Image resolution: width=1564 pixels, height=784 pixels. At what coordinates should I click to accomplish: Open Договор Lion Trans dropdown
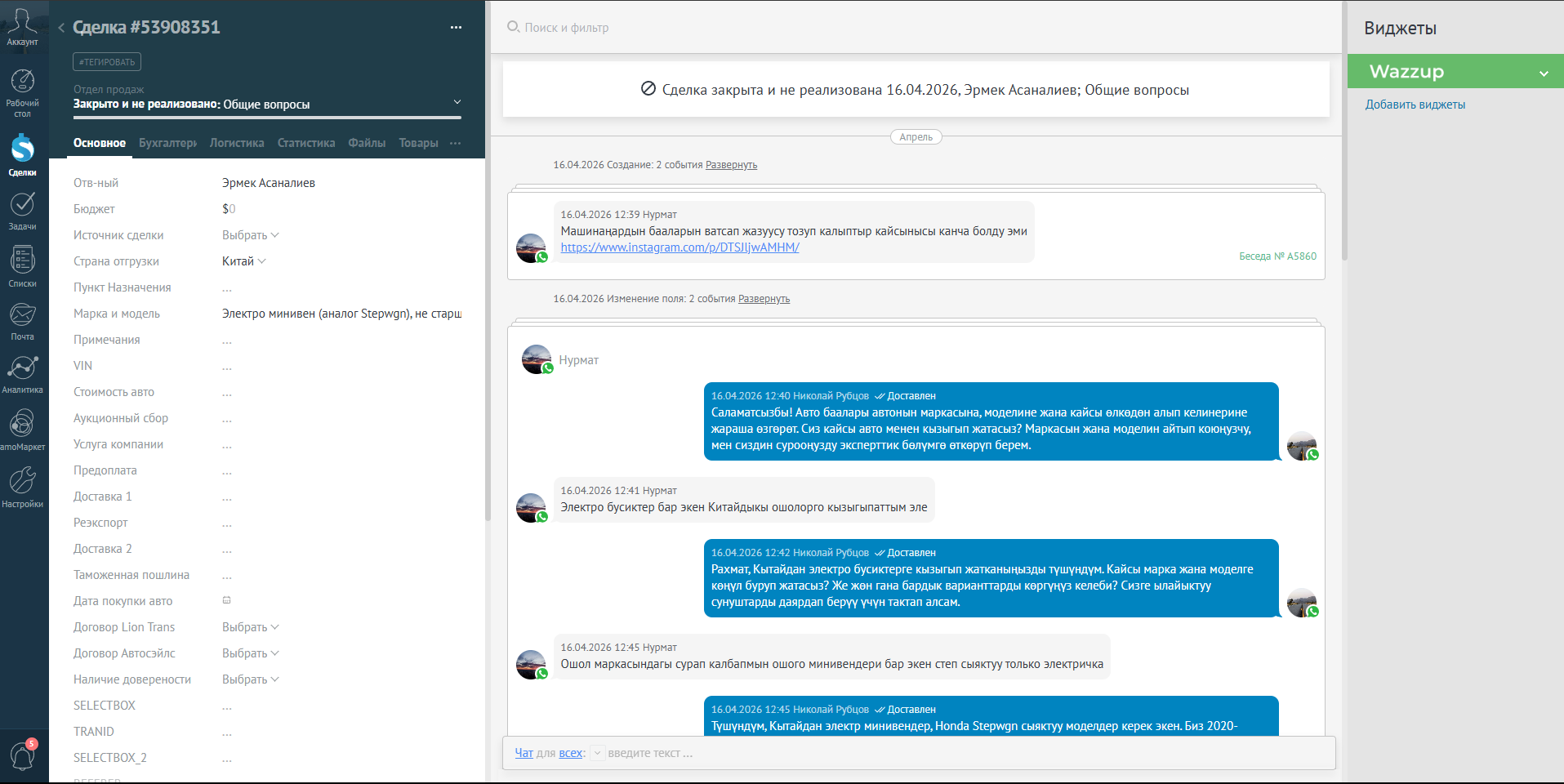coord(251,627)
